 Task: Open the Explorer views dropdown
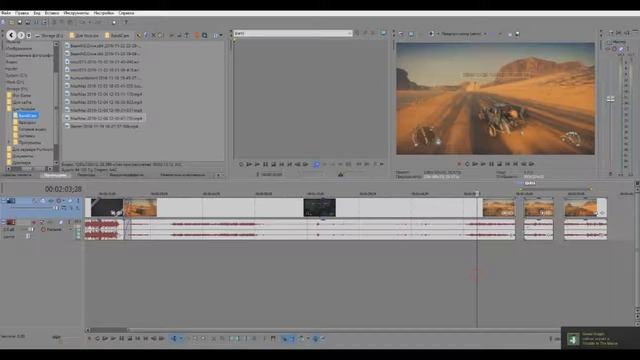(218, 36)
